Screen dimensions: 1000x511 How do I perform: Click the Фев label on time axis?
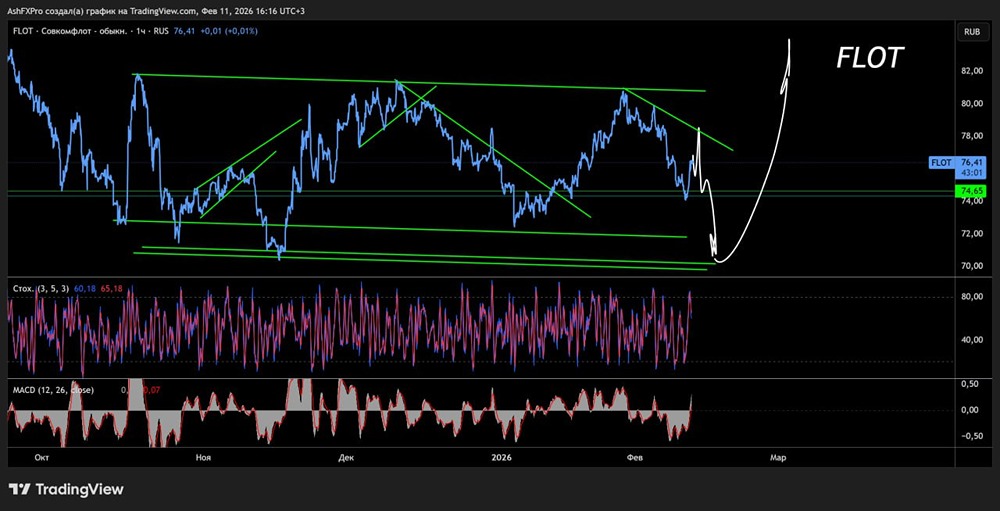tap(635, 457)
